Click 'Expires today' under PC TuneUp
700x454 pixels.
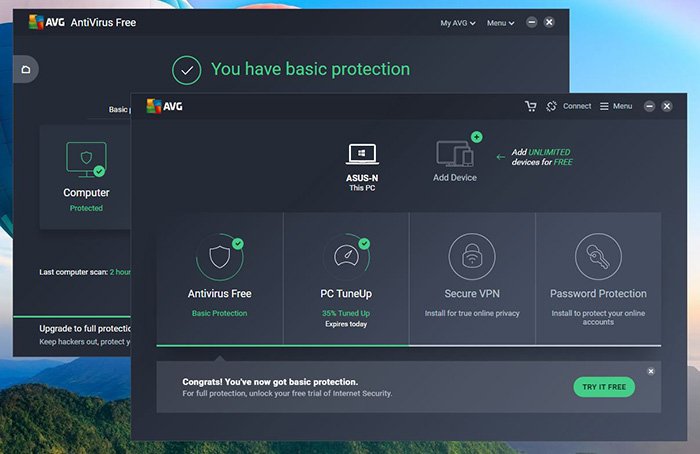(x=346, y=324)
